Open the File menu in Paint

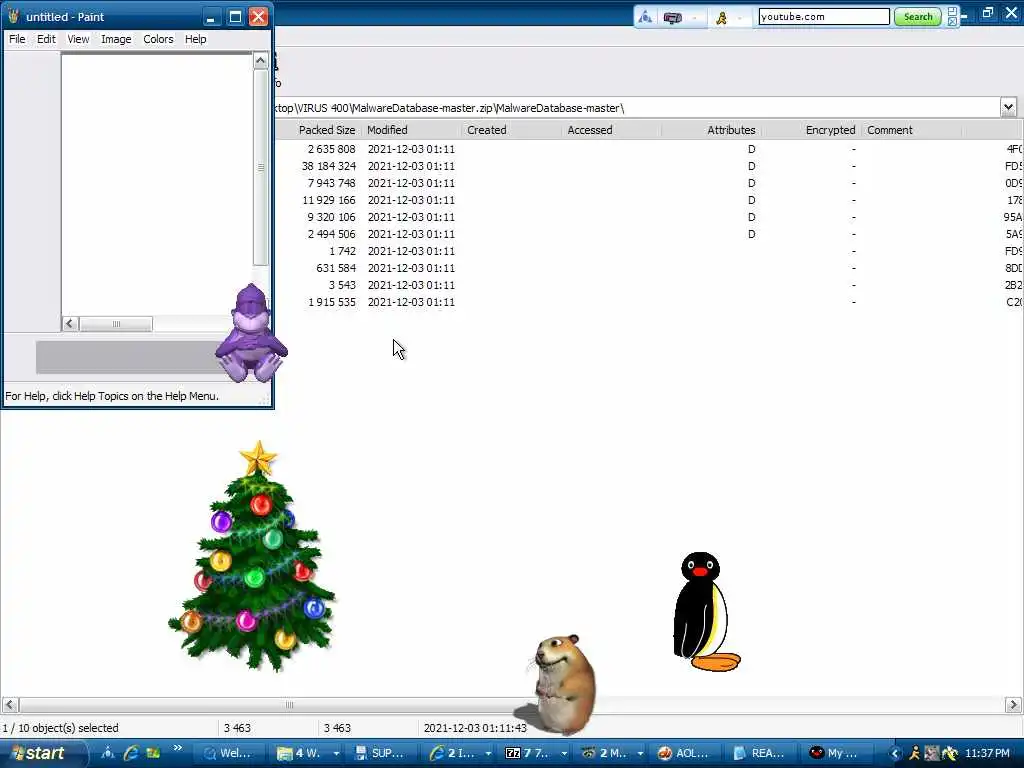coord(17,39)
